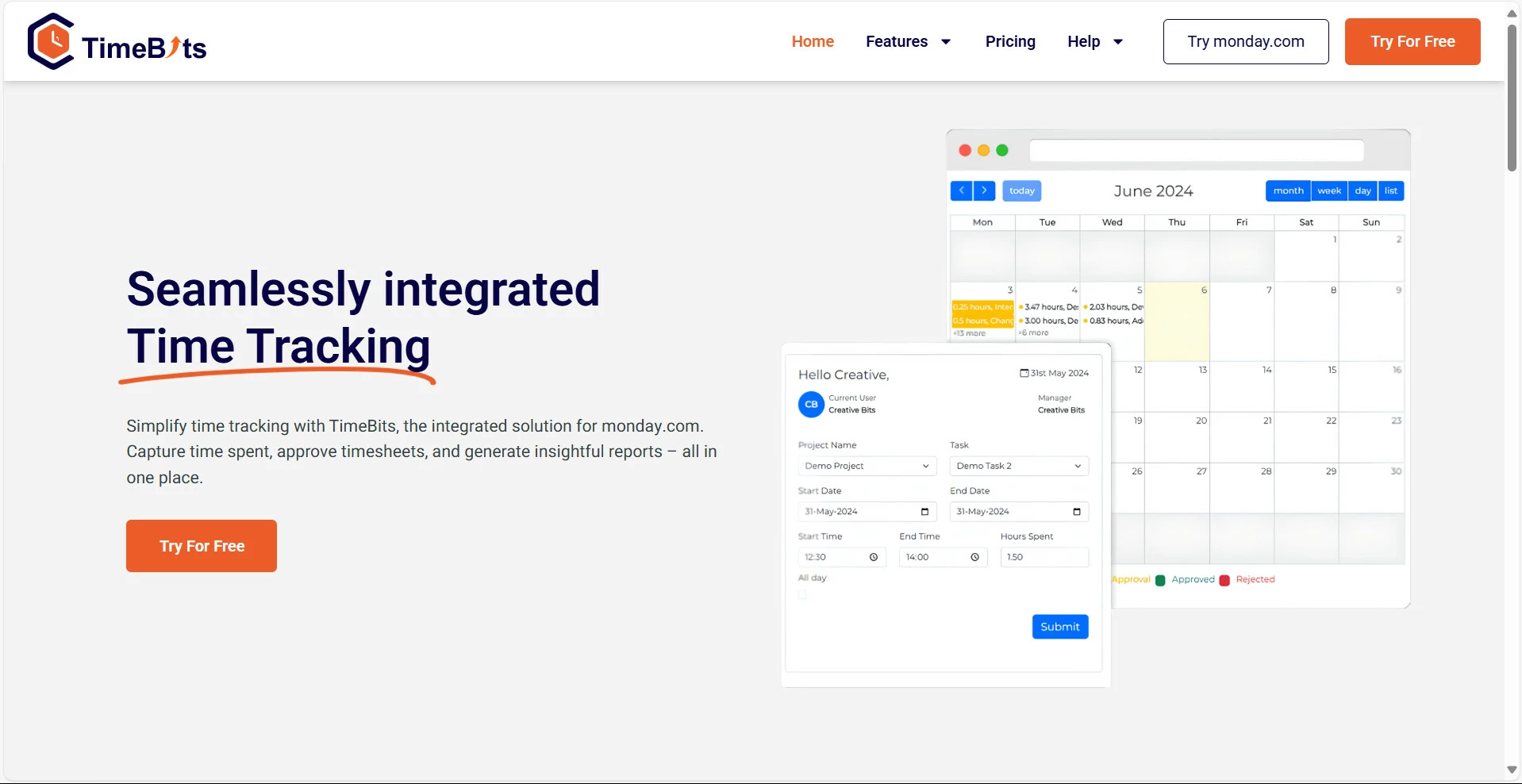Click hero Try For Free button

(x=202, y=546)
